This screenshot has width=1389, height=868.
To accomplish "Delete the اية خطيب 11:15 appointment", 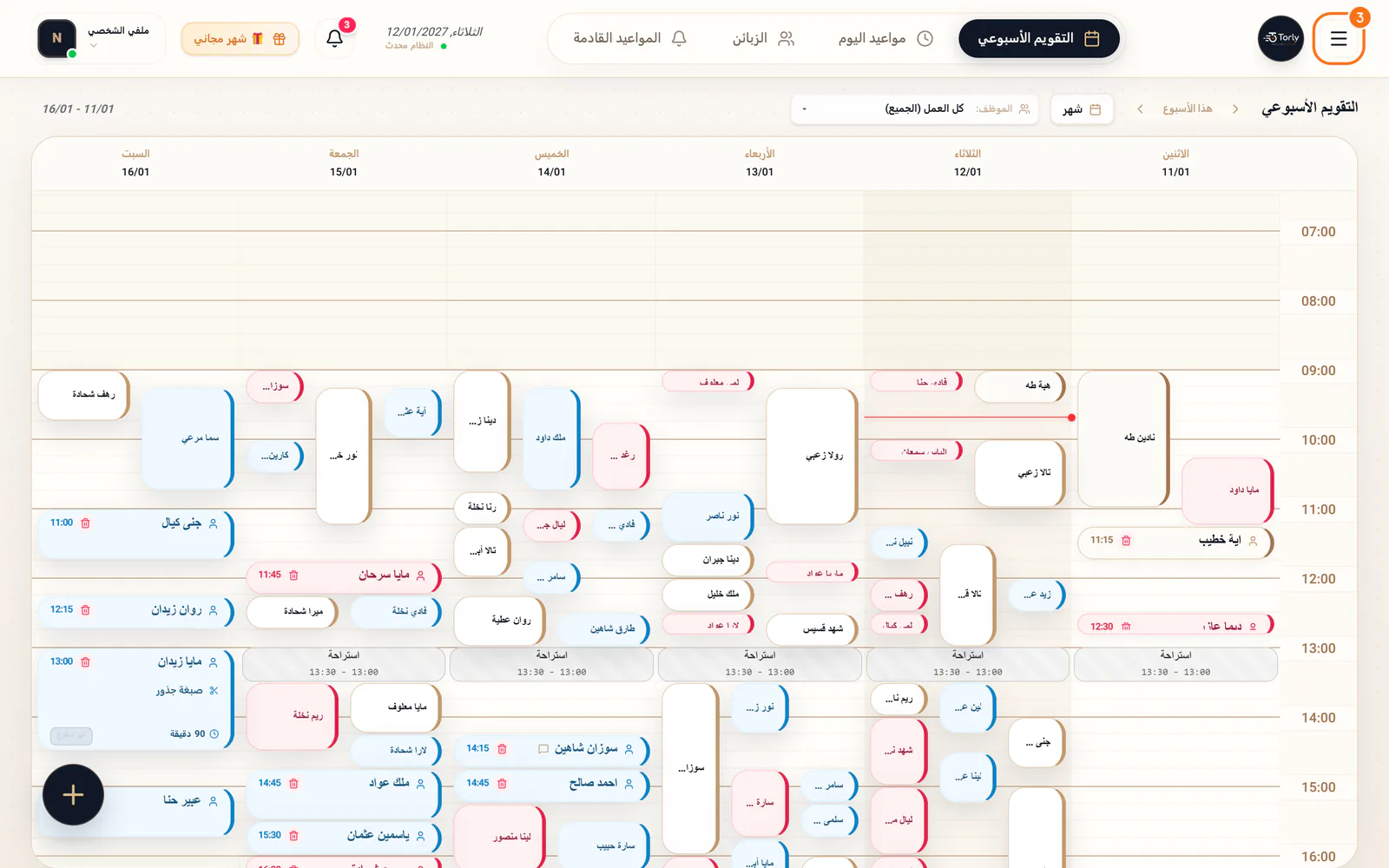I will pos(1126,541).
